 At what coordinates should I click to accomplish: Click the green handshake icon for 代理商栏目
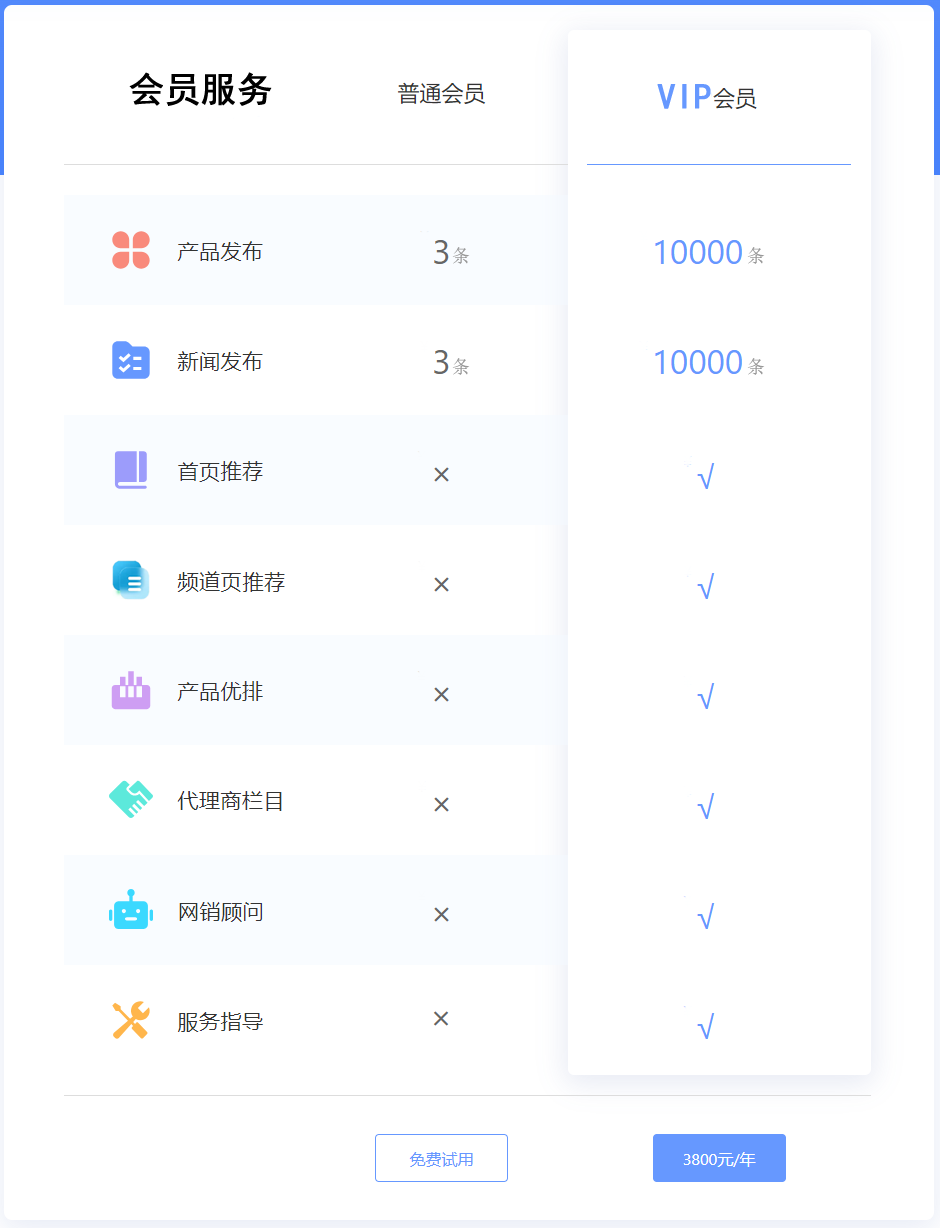point(131,800)
